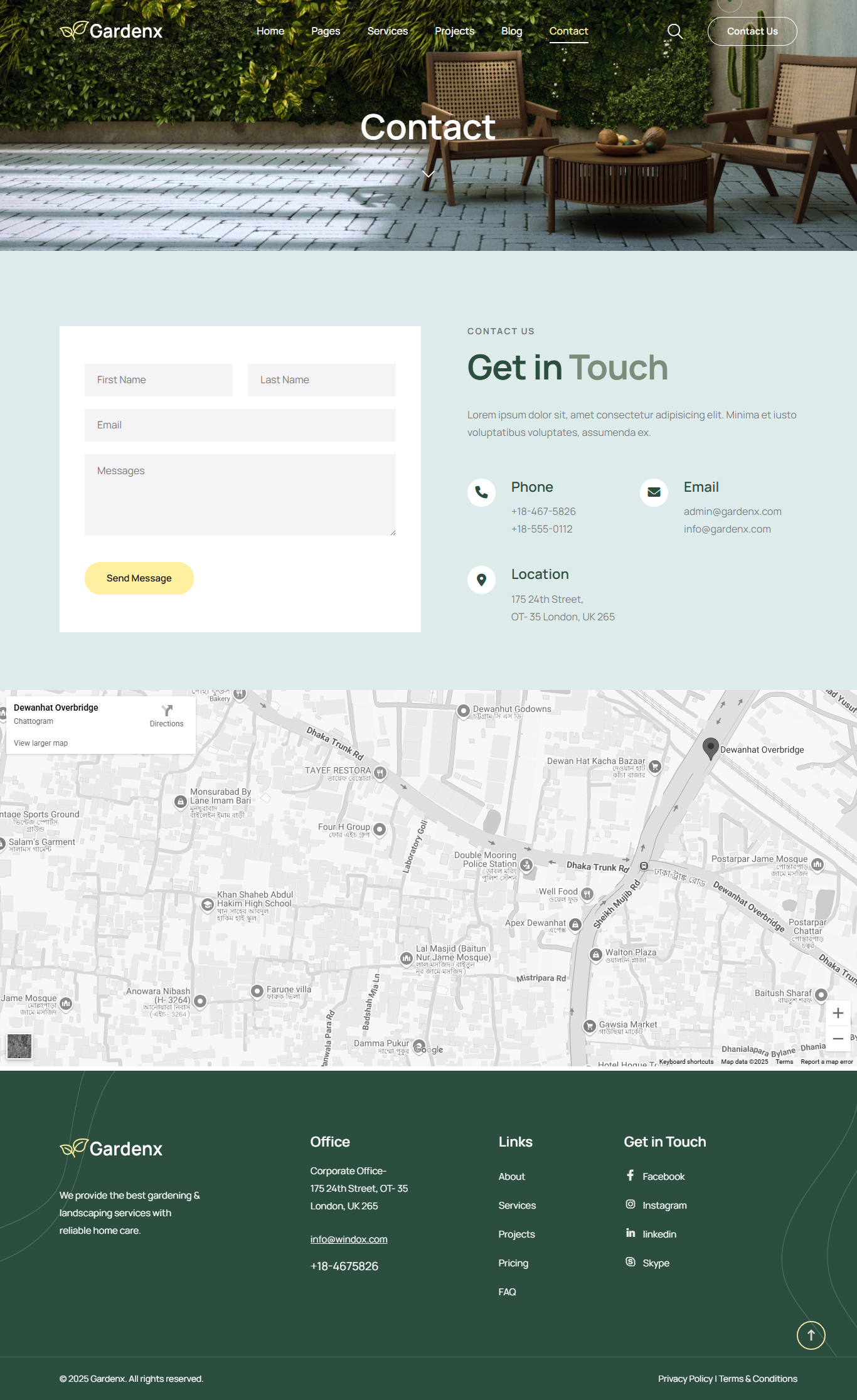
Task: Open the Pages menu item
Action: tap(325, 31)
